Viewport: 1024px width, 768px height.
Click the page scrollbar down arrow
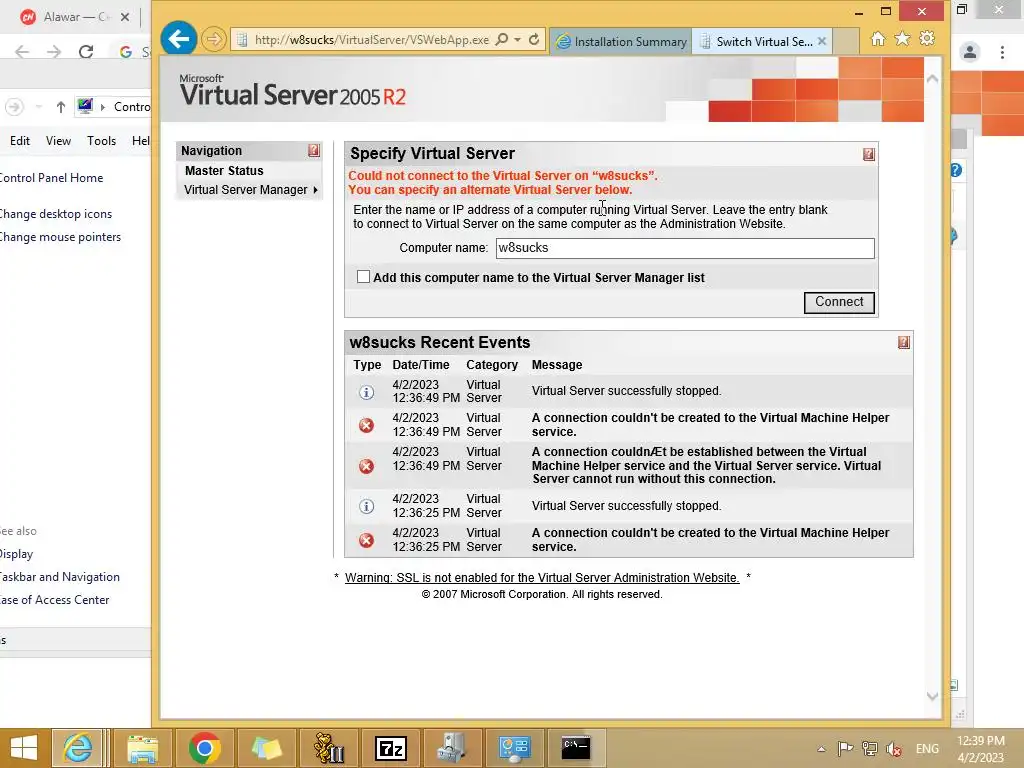coord(933,696)
